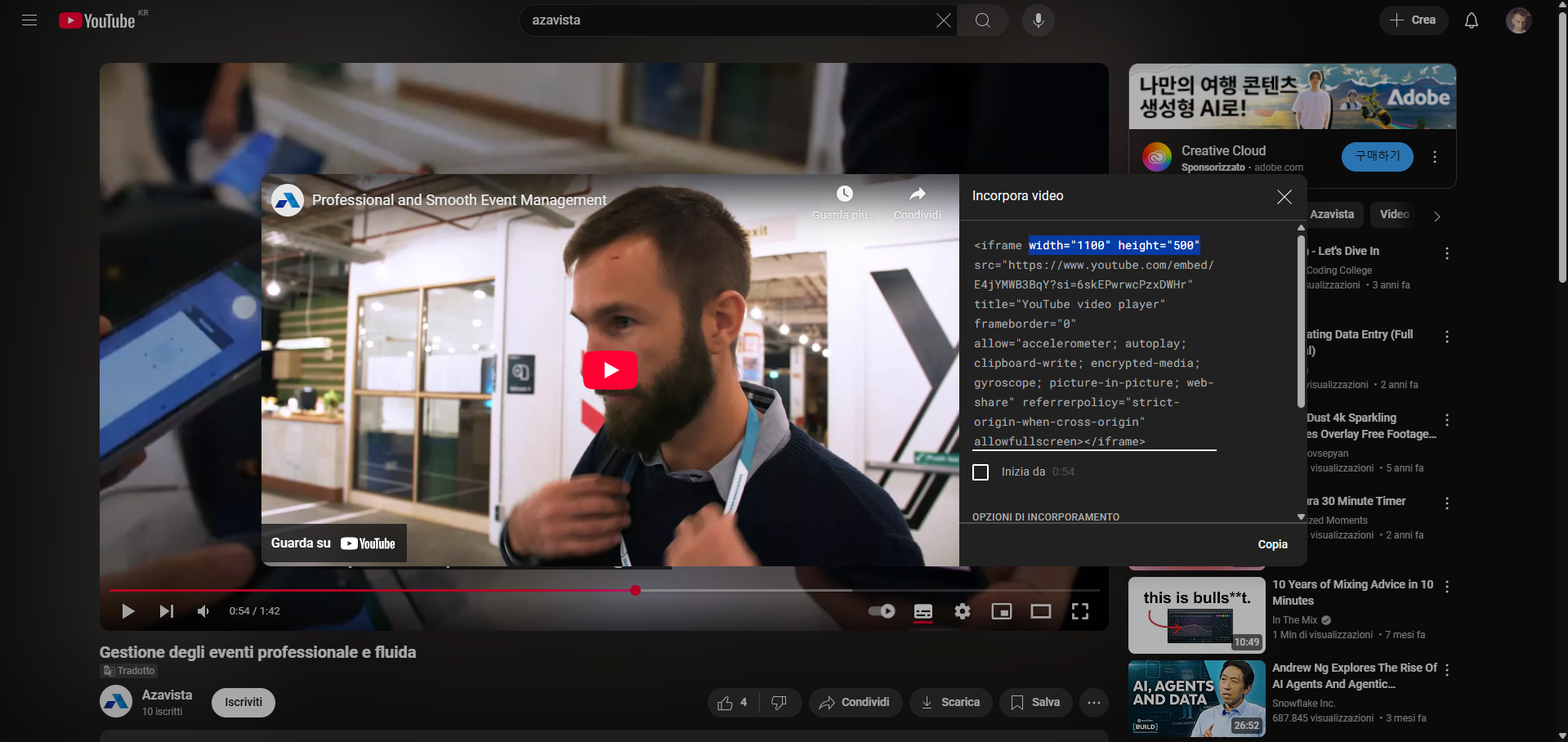Click the Azavista channel name

pyautogui.click(x=167, y=695)
